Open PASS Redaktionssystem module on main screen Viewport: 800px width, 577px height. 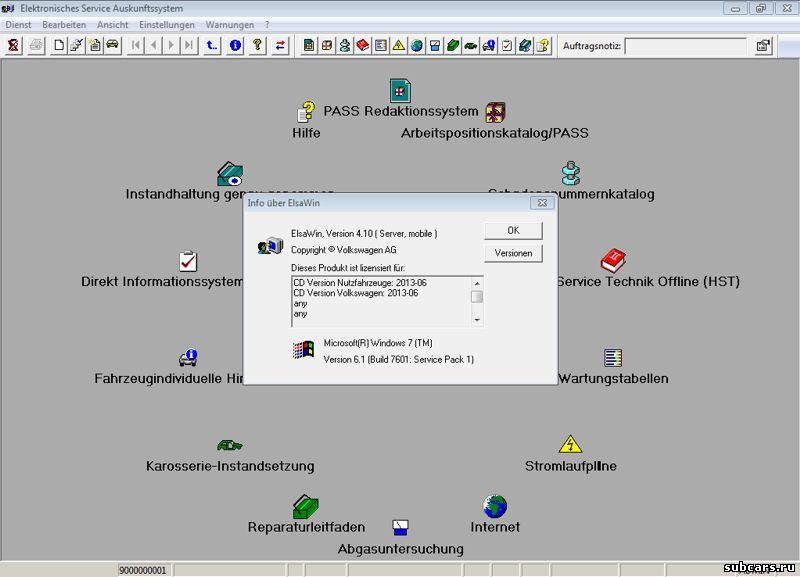click(401, 92)
